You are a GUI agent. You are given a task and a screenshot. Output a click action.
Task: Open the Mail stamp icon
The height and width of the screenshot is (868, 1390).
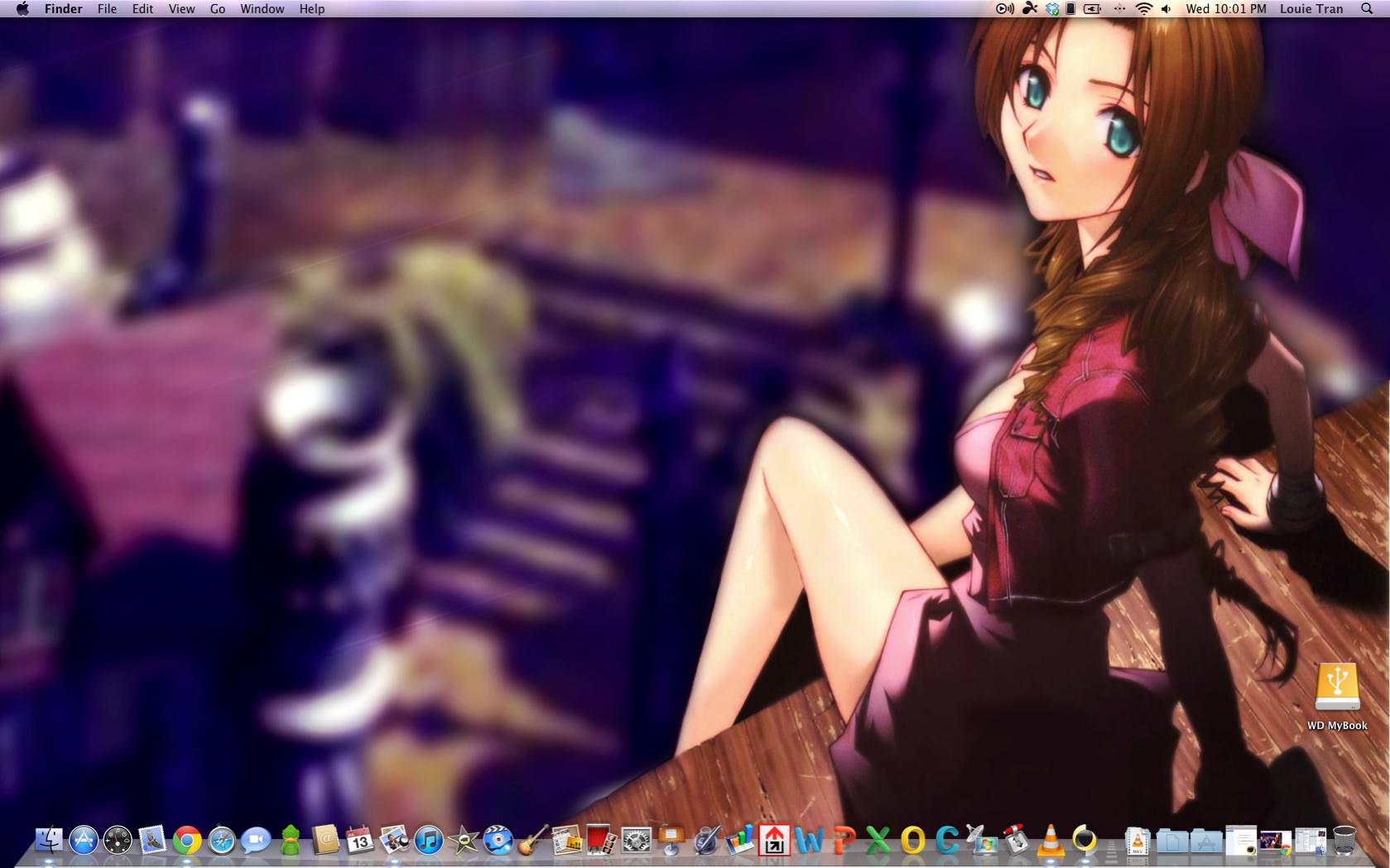(x=152, y=841)
